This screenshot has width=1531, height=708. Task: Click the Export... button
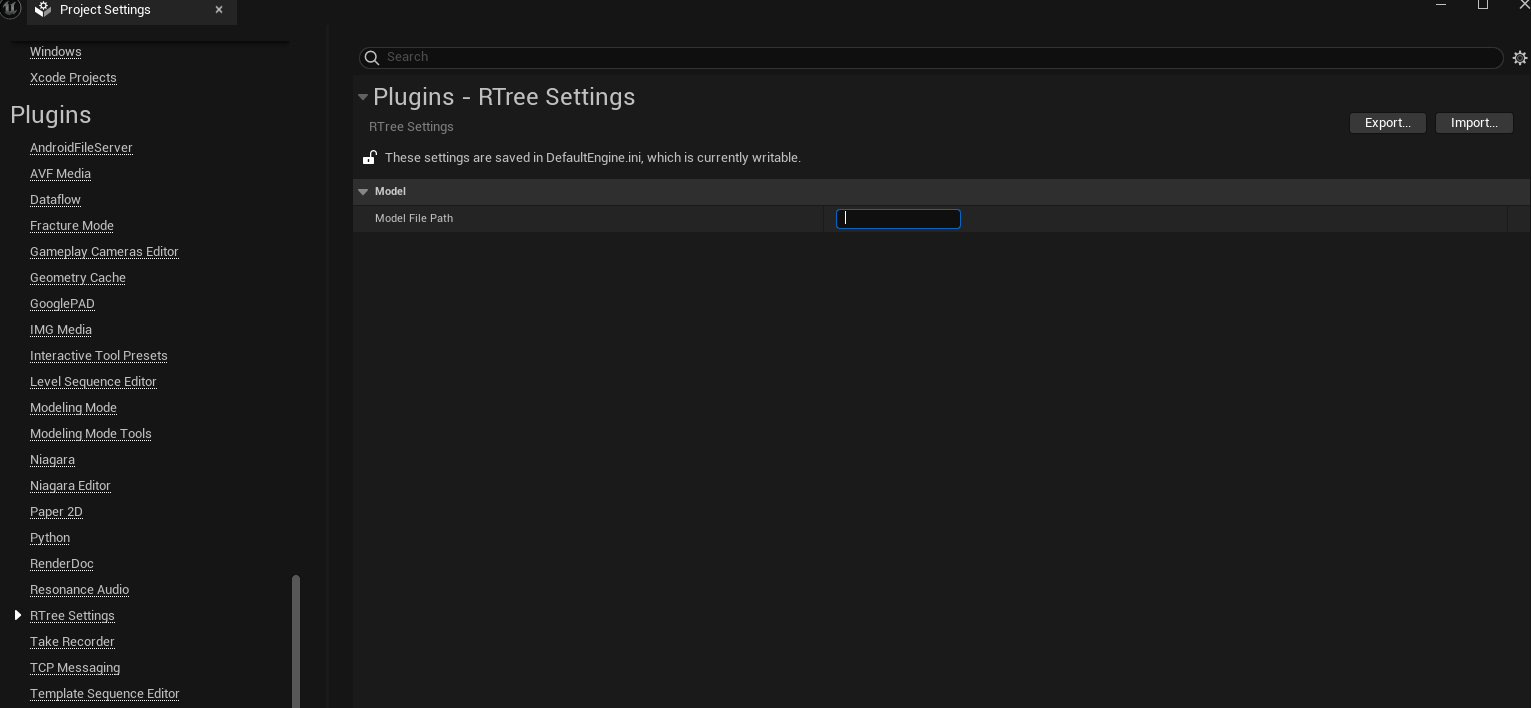pyautogui.click(x=1387, y=123)
